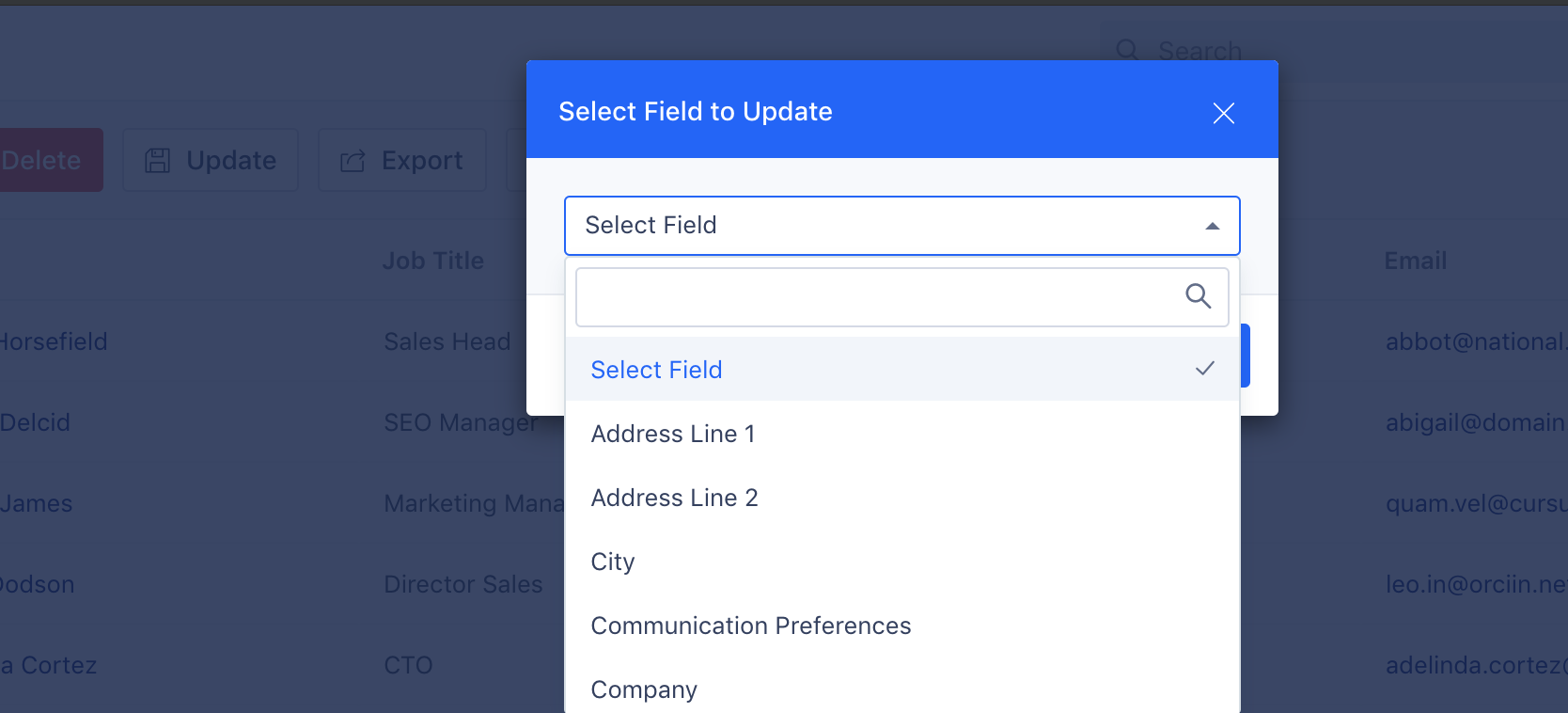The image size is (1568, 713).
Task: Choose Address Line 1 from the list
Action: pos(902,434)
